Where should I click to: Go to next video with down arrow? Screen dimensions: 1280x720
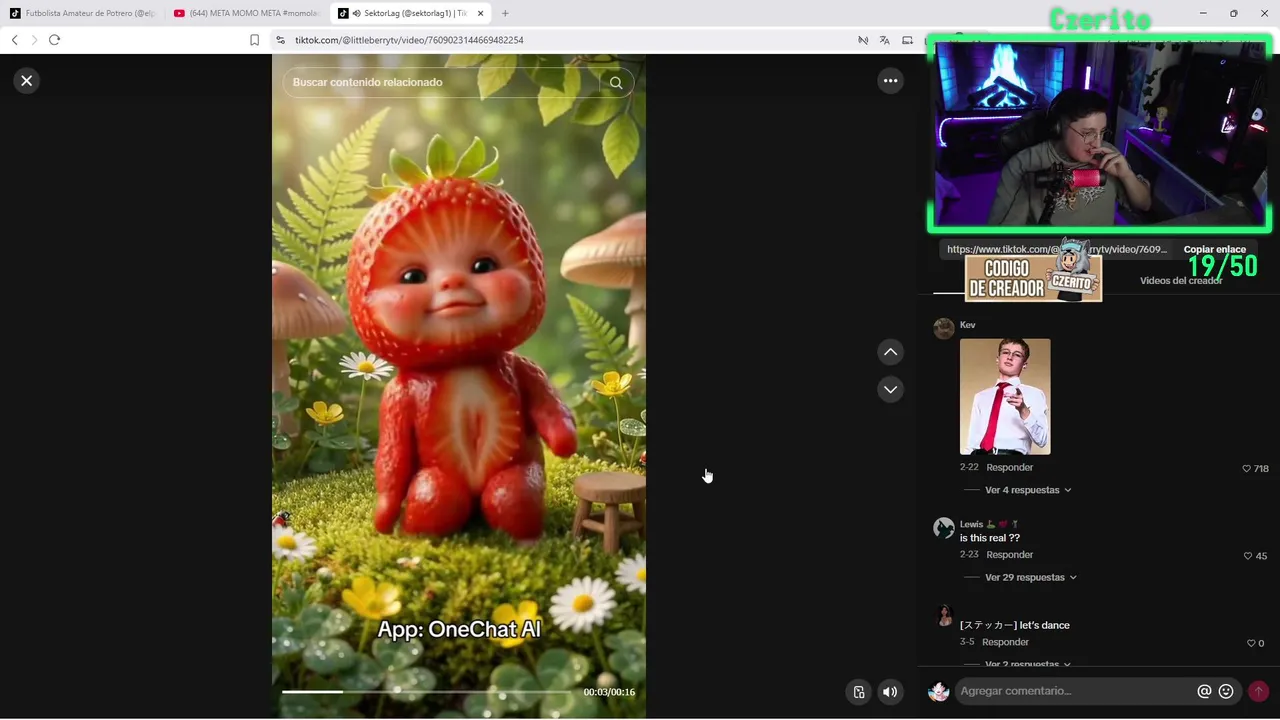pos(890,389)
